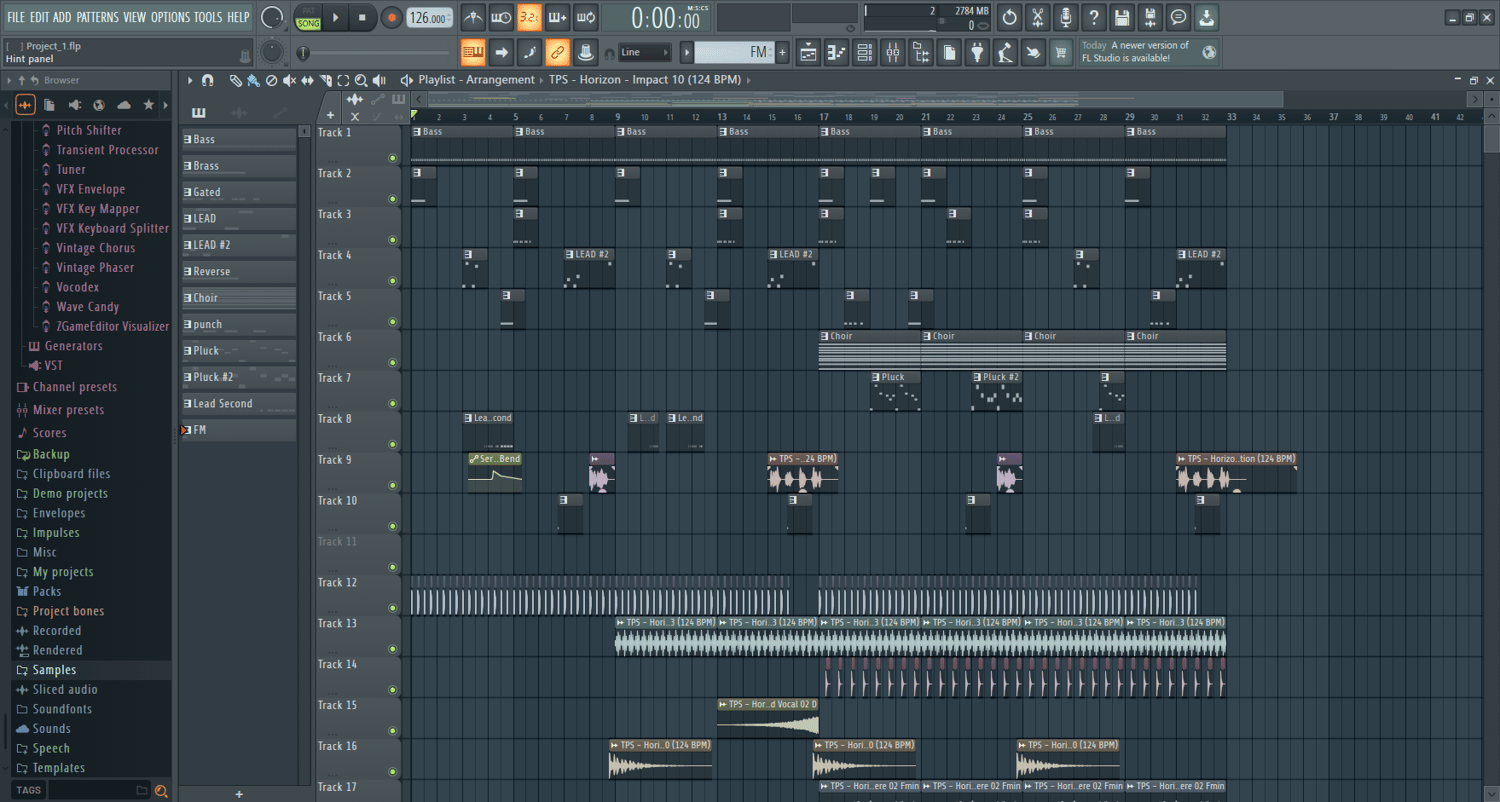Select the Choir pattern in picker
1500x802 pixels.
[x=239, y=298]
